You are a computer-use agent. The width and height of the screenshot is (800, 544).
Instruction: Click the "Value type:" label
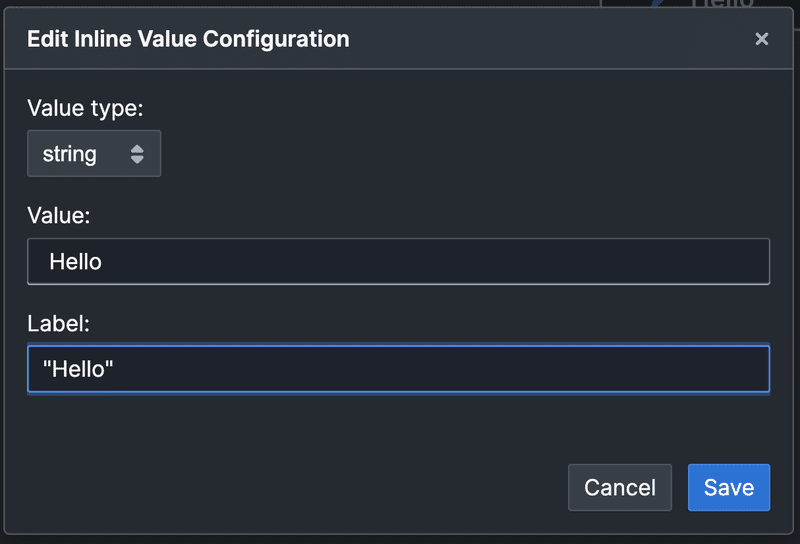(85, 108)
